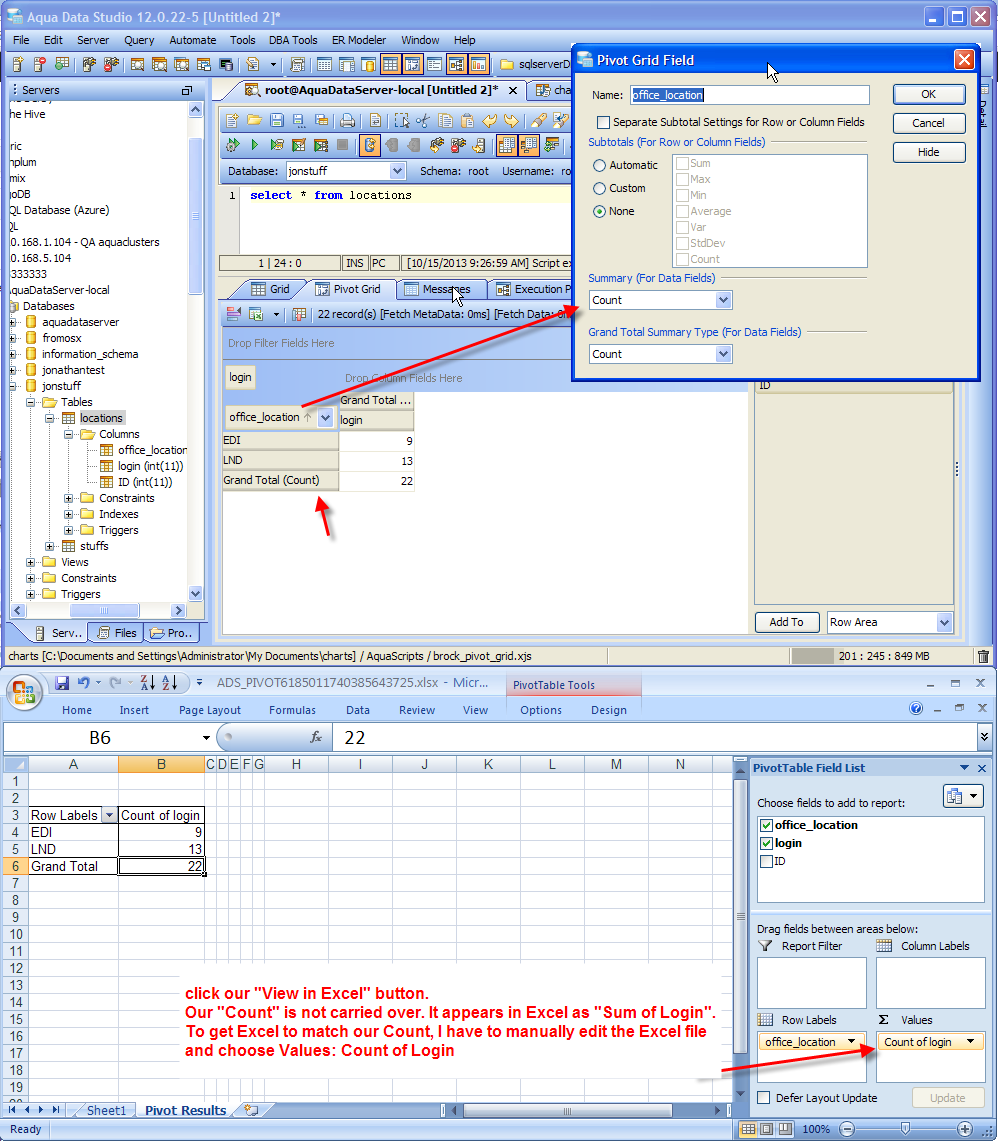Expand the stuffs table tree node
The width and height of the screenshot is (998, 1141).
pos(49,546)
